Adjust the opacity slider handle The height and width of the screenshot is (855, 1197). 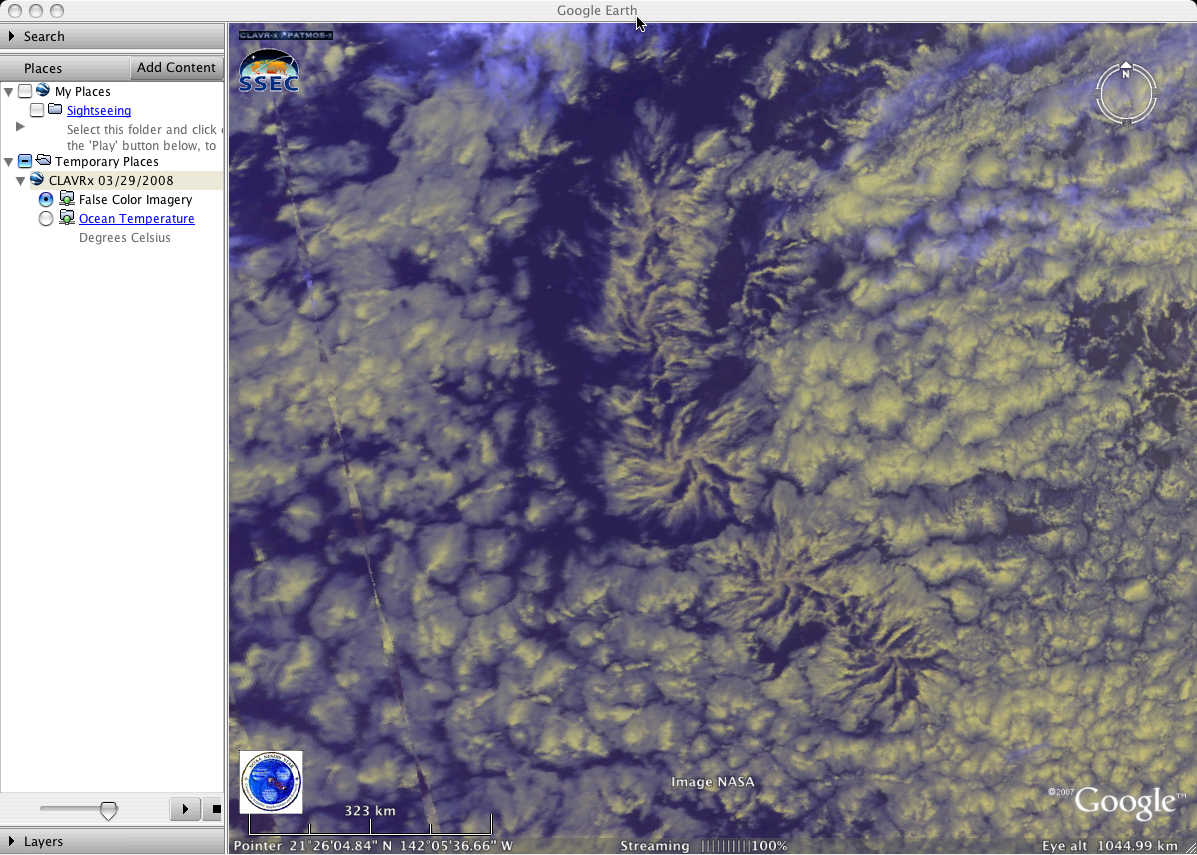click(x=109, y=810)
